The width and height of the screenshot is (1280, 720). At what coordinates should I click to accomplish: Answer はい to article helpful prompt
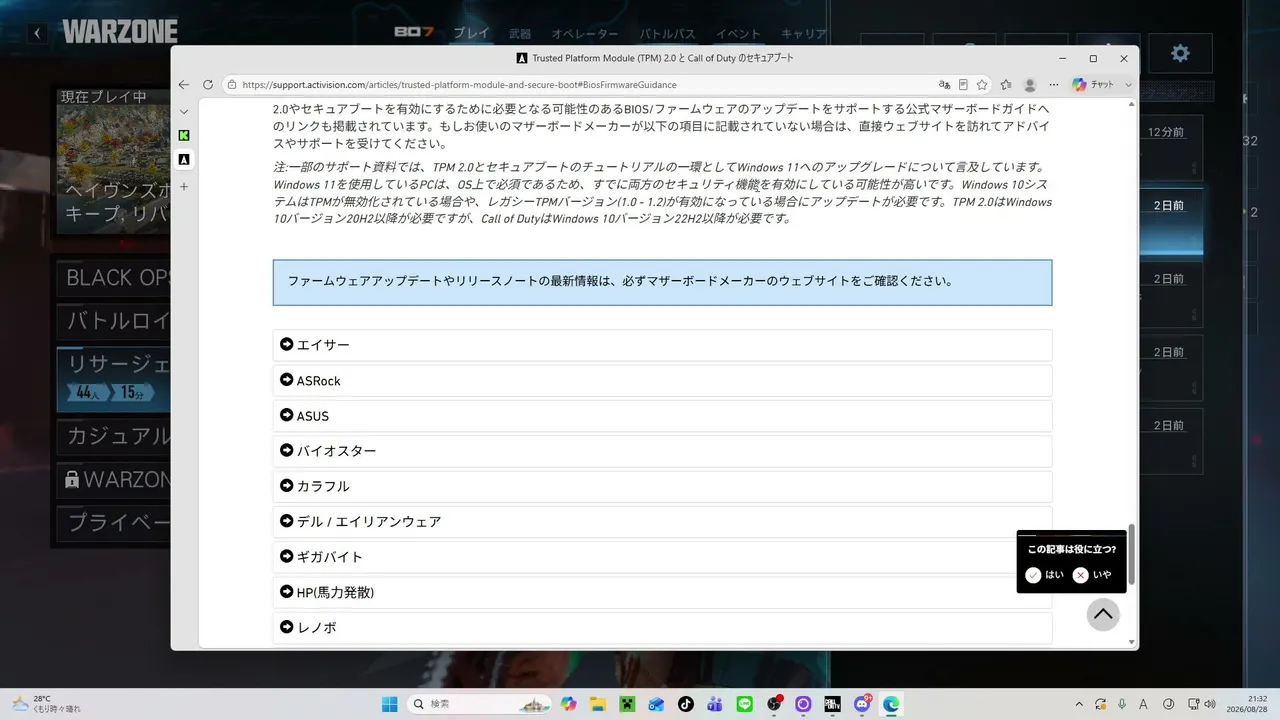[1045, 575]
